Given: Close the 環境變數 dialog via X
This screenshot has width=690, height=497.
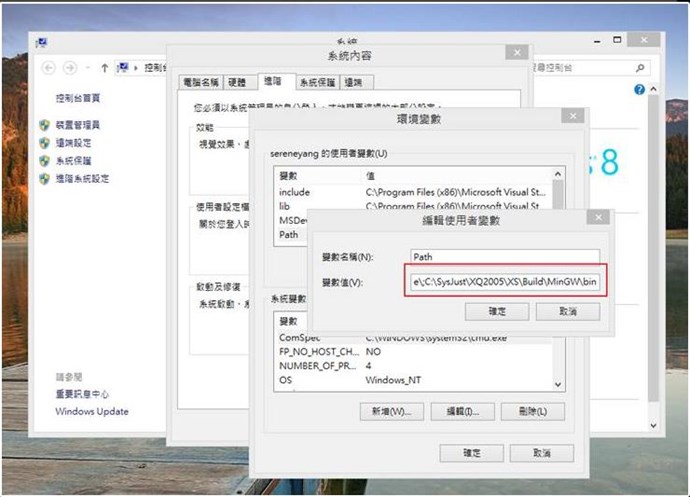Looking at the screenshot, I should point(573,116).
